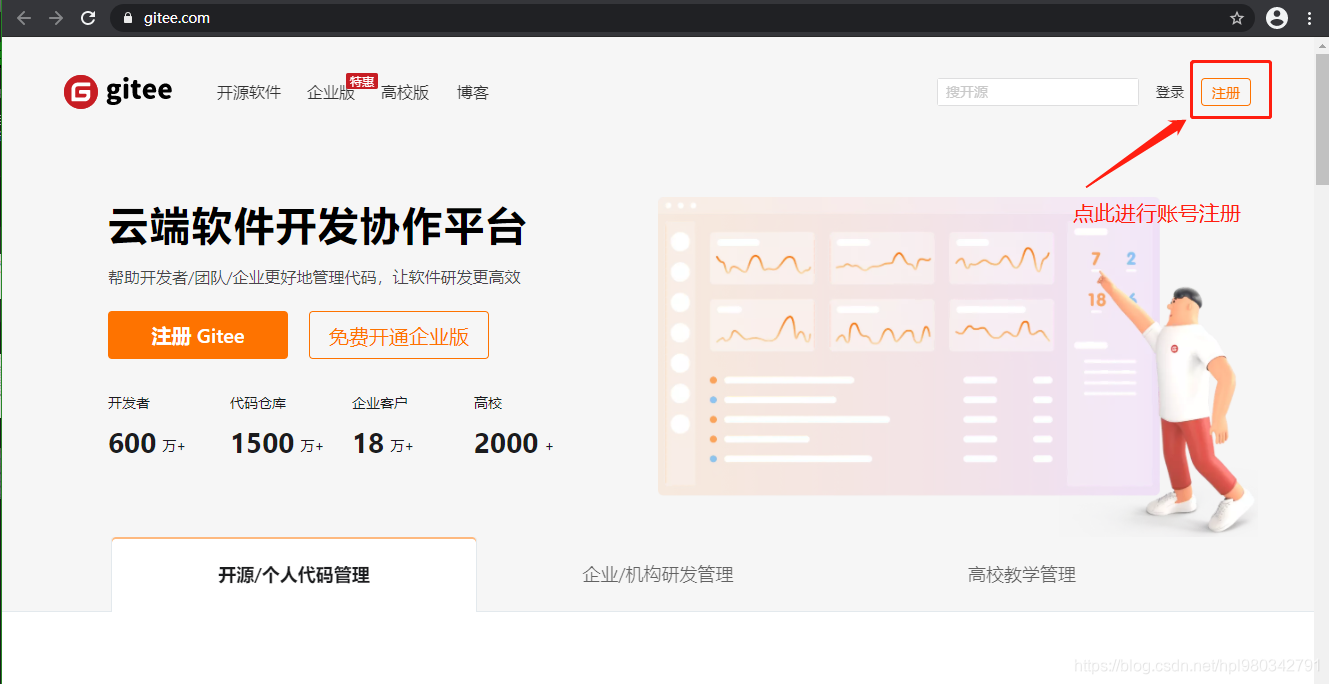The image size is (1329, 684).
Task: Click the 登录 link
Action: (x=1170, y=92)
